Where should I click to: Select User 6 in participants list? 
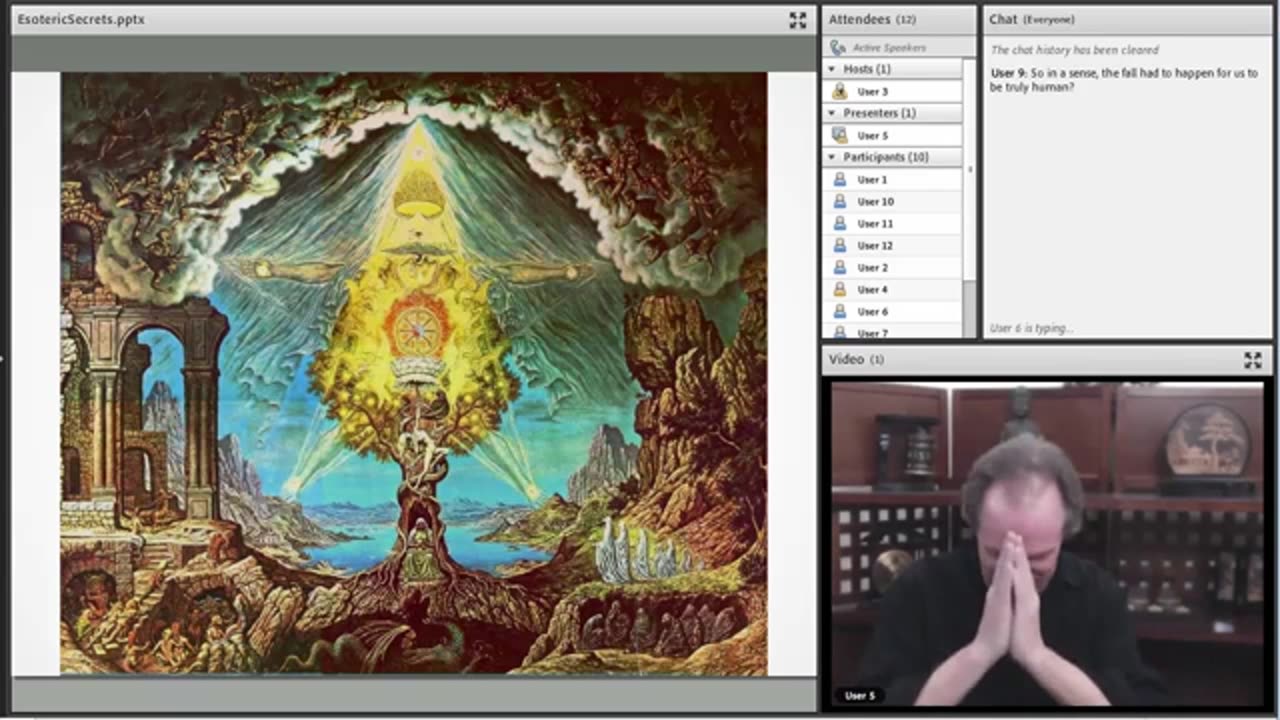click(893, 311)
